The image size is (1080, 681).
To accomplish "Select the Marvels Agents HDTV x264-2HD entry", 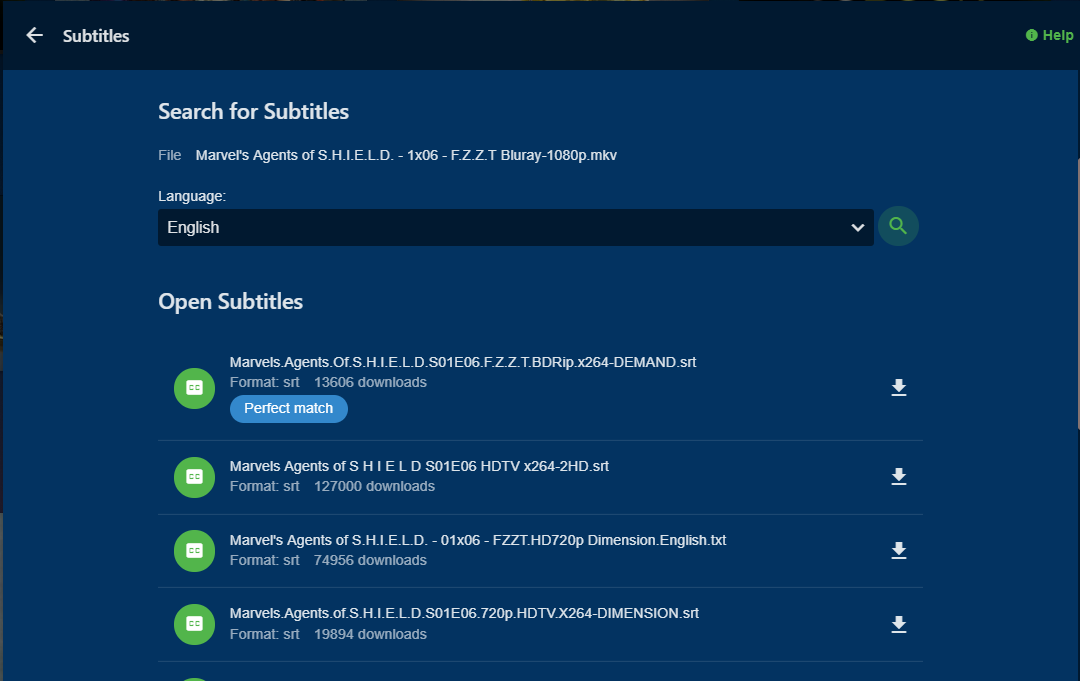I will [419, 466].
